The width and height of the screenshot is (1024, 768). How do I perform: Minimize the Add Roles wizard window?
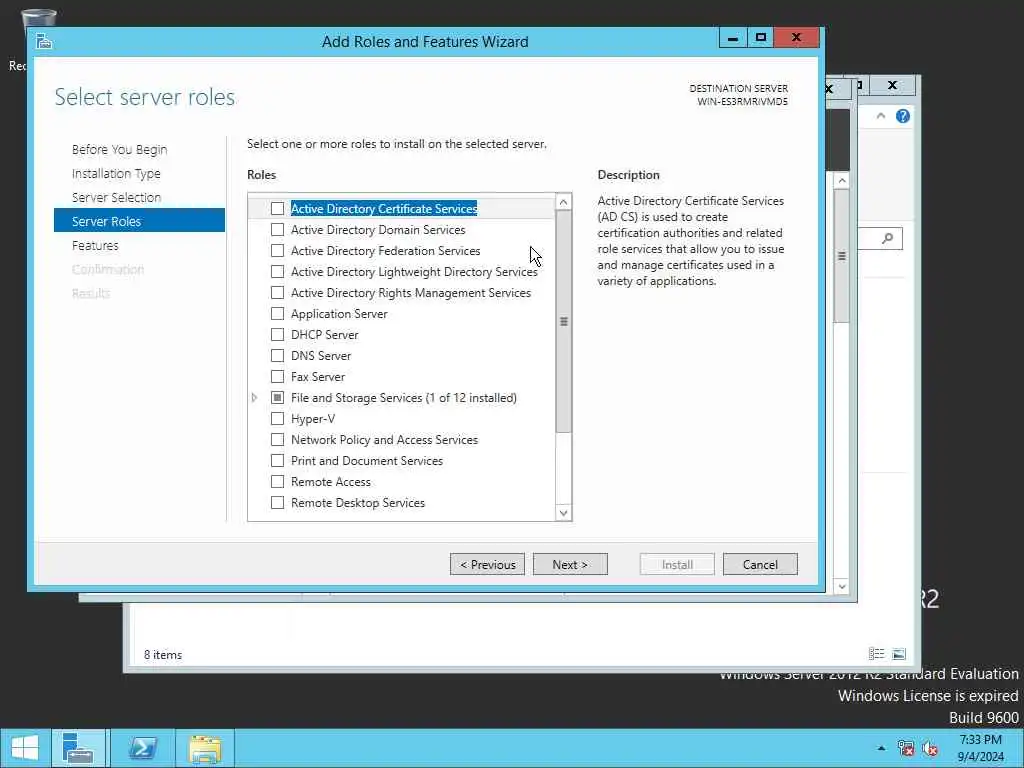tap(733, 38)
